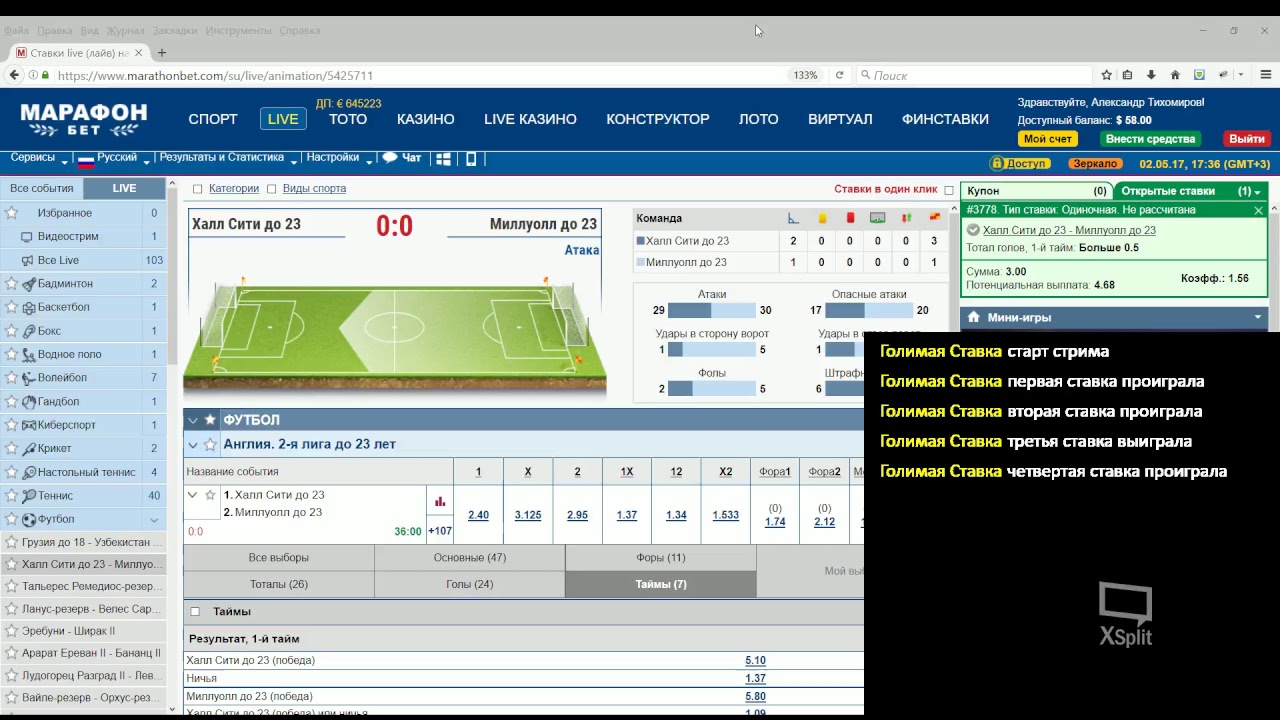
Task: Click the Зеркало button
Action: pos(1094,163)
